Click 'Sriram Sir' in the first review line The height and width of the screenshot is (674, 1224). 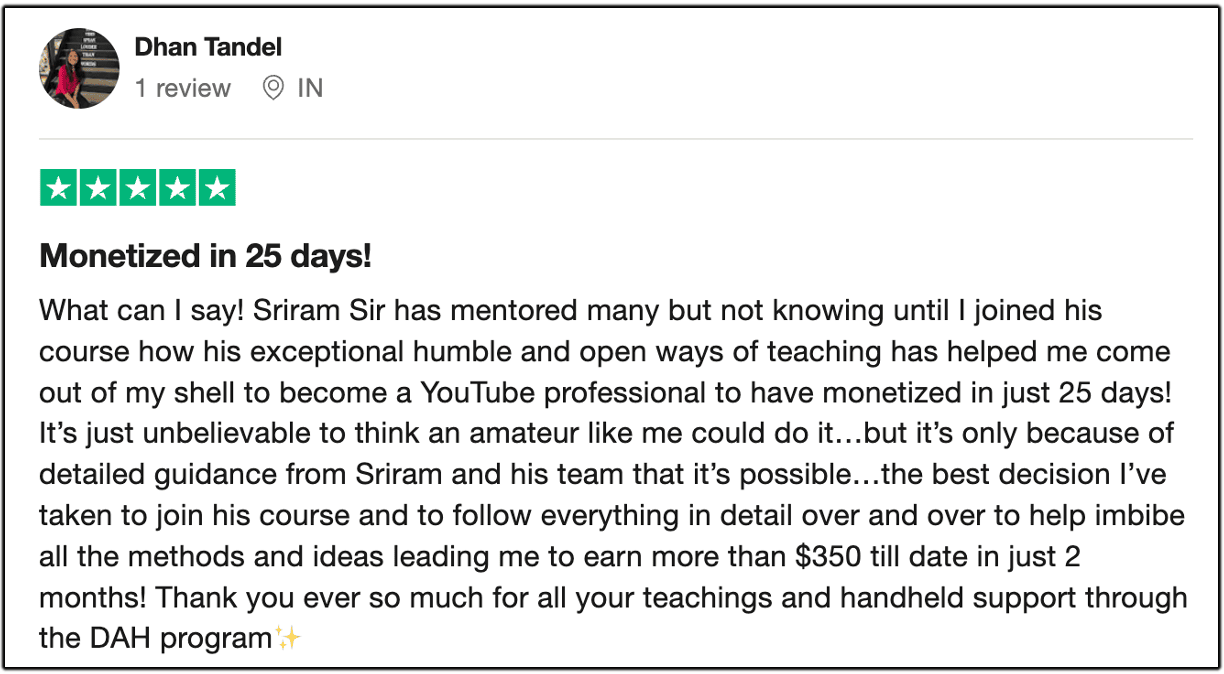click(x=319, y=311)
